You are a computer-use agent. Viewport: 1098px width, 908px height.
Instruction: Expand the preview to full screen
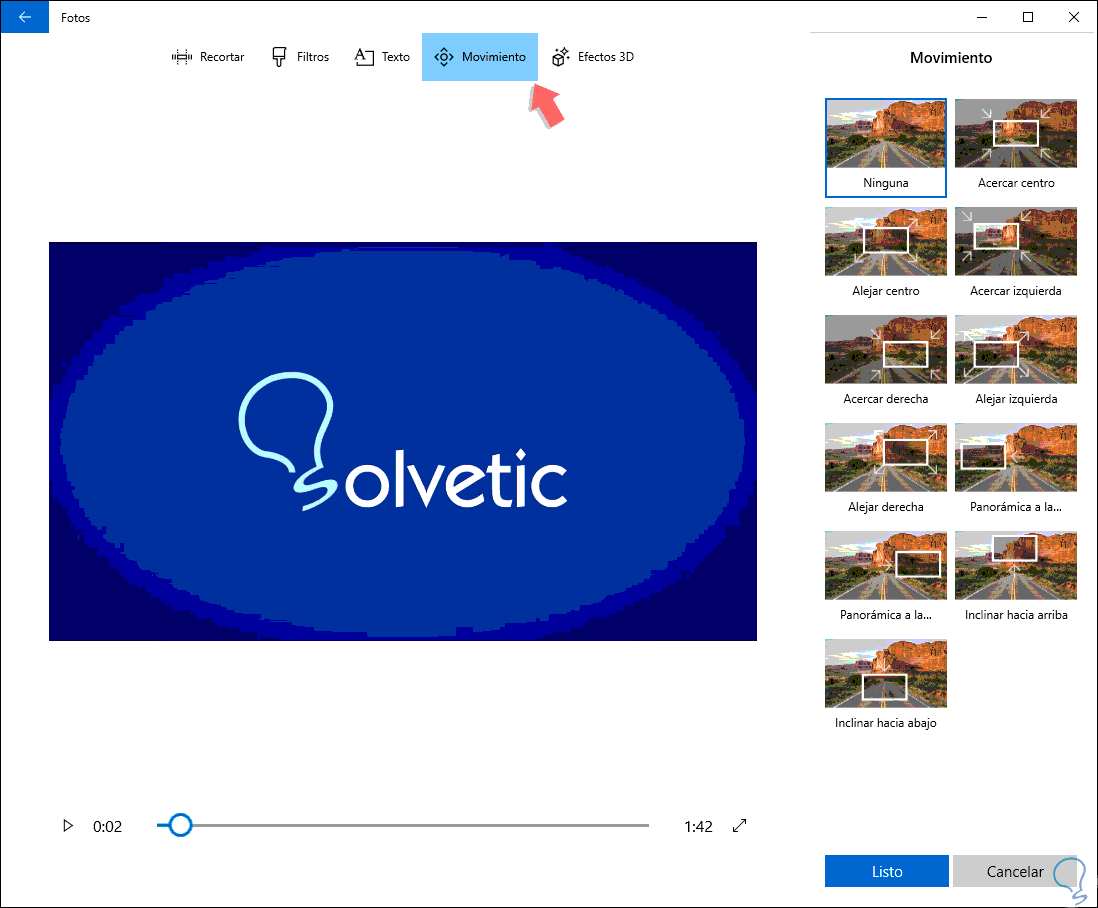[739, 826]
